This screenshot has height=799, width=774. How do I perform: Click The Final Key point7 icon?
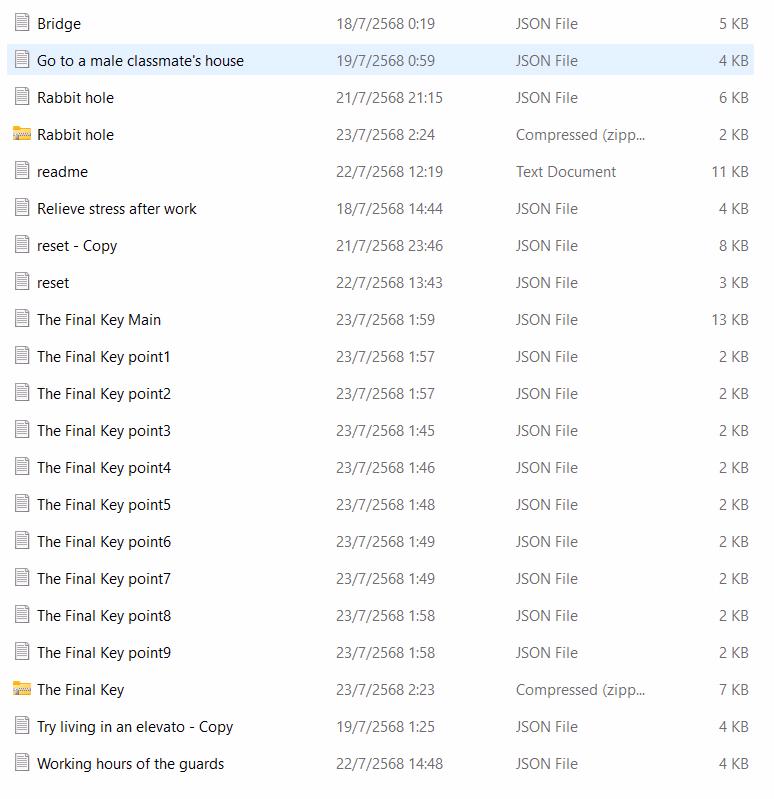click(22, 578)
